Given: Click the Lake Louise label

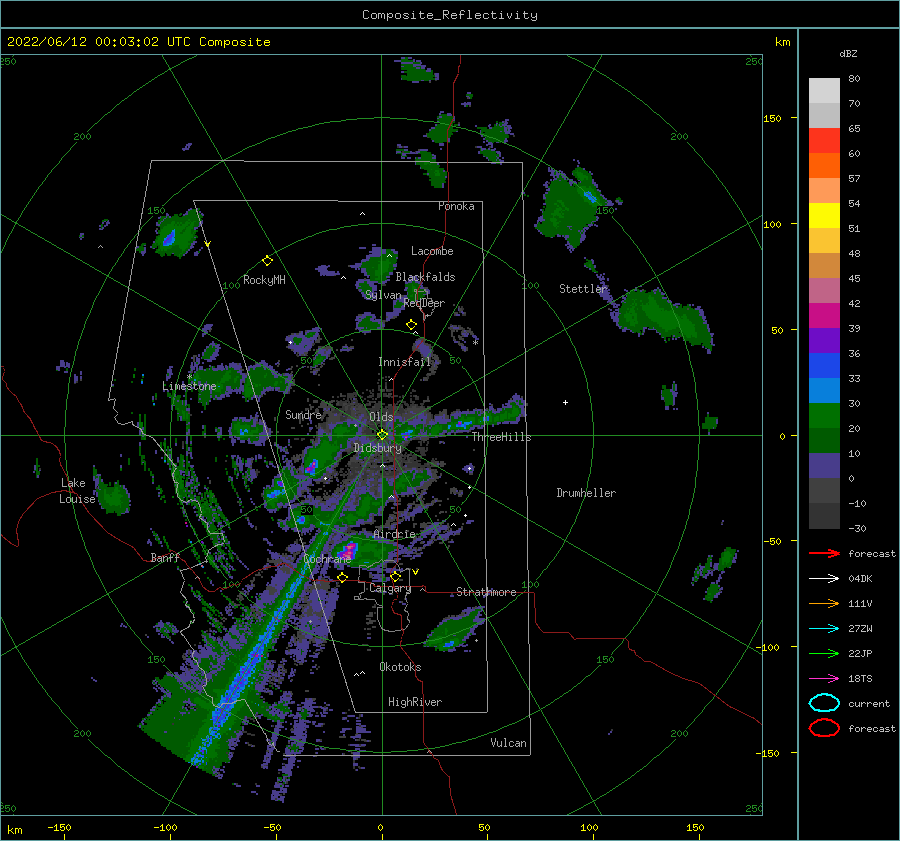Looking at the screenshot, I should click(x=77, y=491).
